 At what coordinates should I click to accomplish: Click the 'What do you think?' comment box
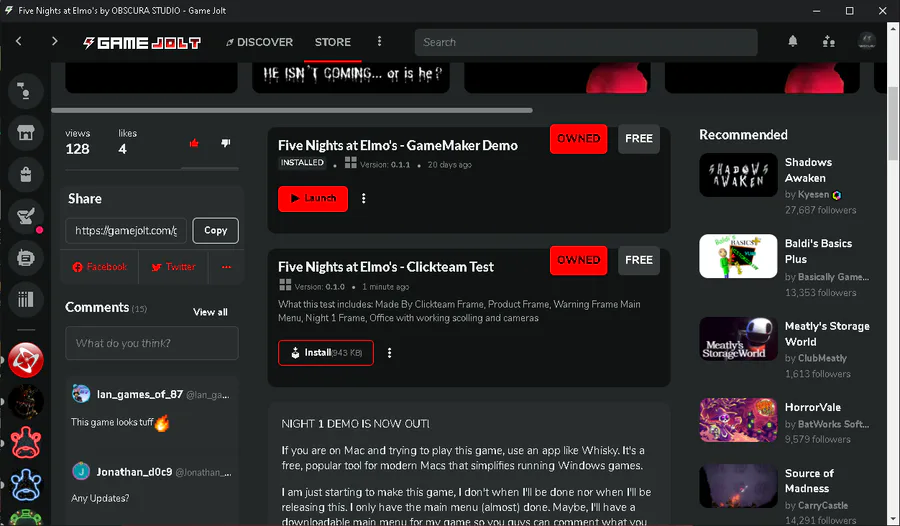[x=152, y=343]
